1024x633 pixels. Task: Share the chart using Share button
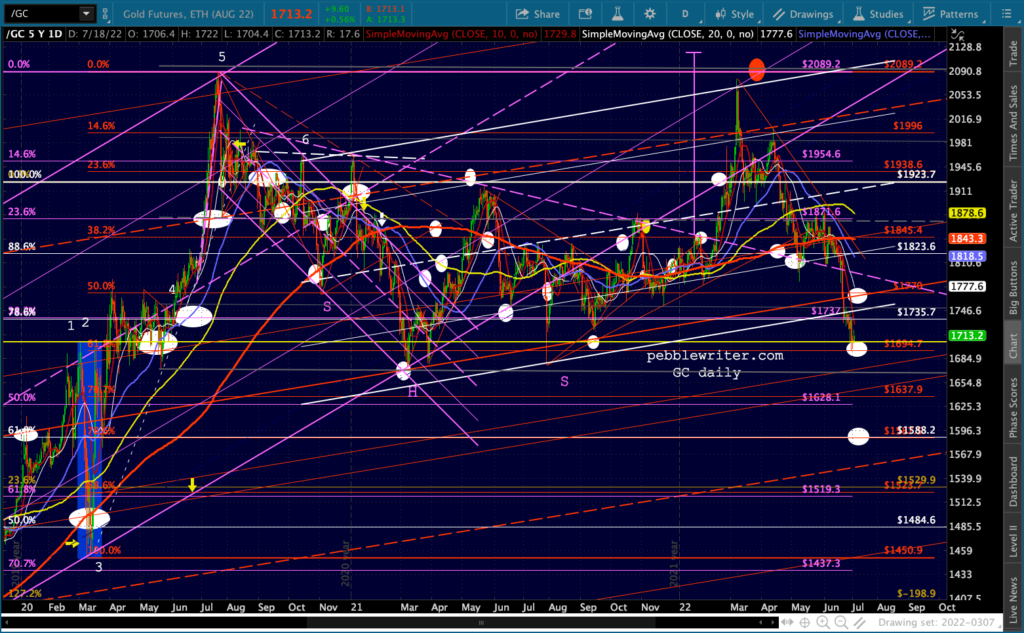coord(538,14)
